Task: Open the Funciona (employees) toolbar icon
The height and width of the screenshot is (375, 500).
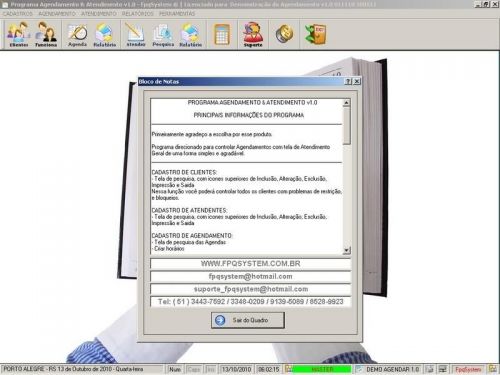Action: coord(46,34)
